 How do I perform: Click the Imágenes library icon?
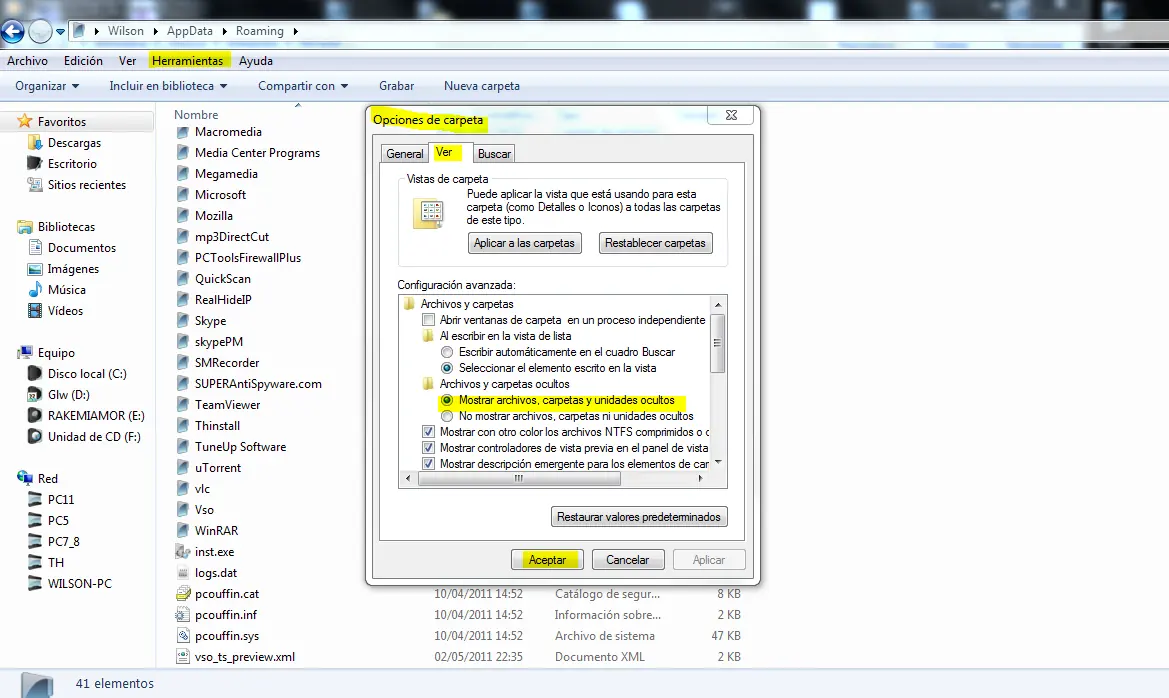pyautogui.click(x=34, y=268)
